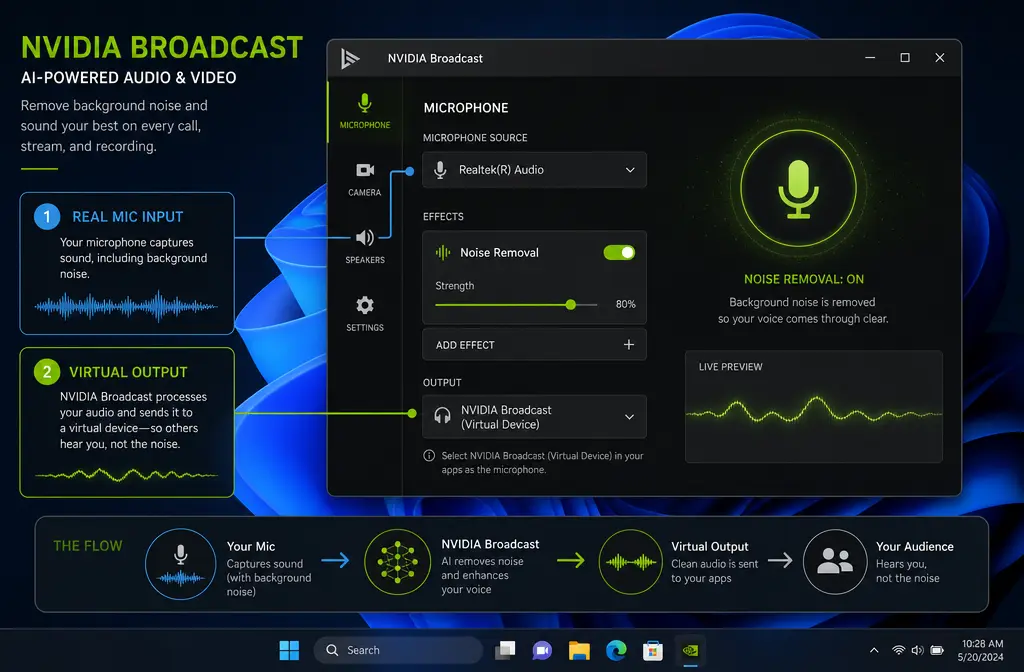Minimize the NVIDIA Broadcast window

click(870, 57)
